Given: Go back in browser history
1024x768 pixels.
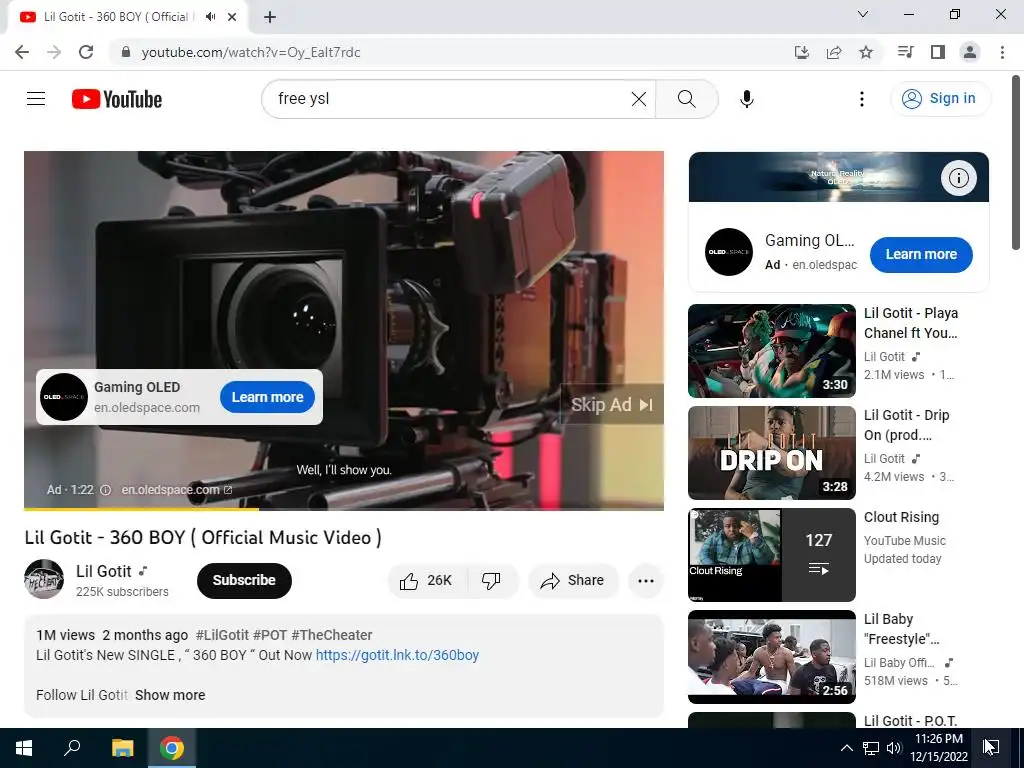Looking at the screenshot, I should click(22, 52).
